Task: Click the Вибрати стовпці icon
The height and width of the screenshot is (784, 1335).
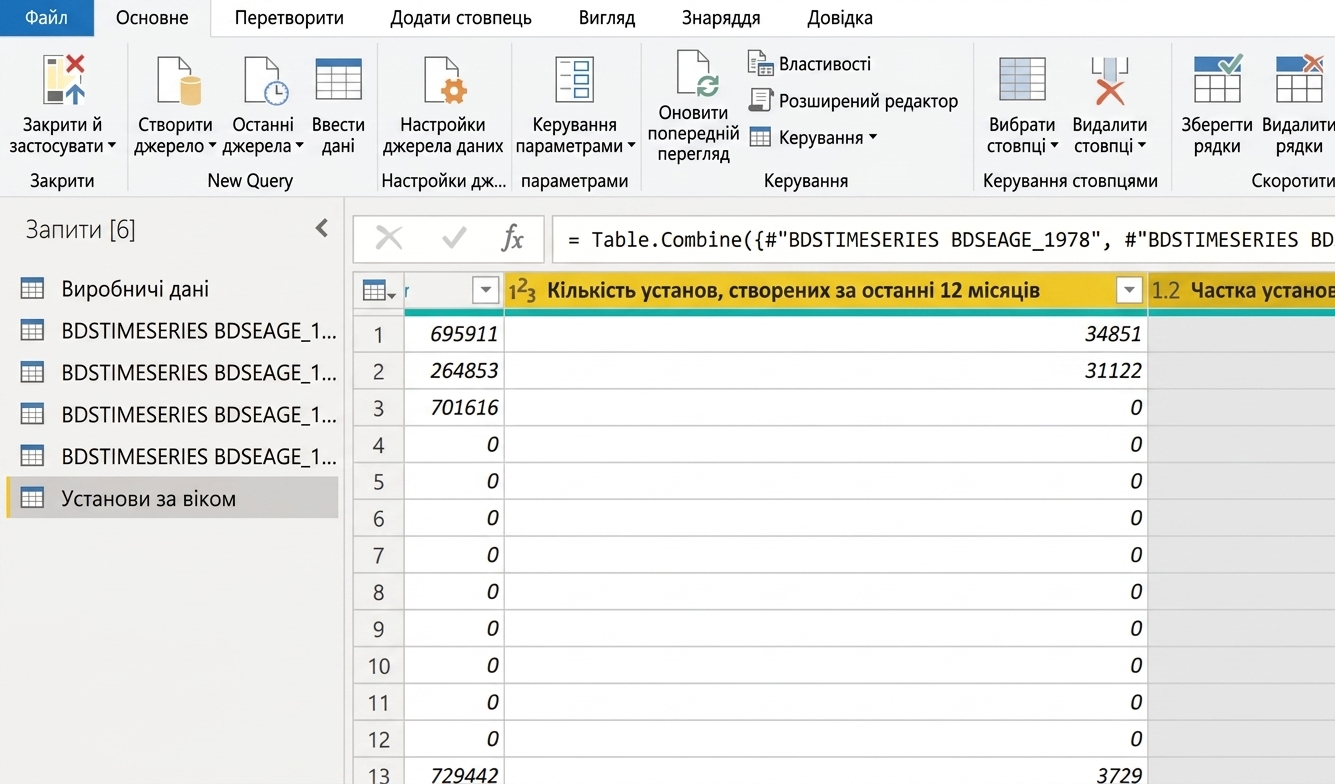Action: 1022,80
